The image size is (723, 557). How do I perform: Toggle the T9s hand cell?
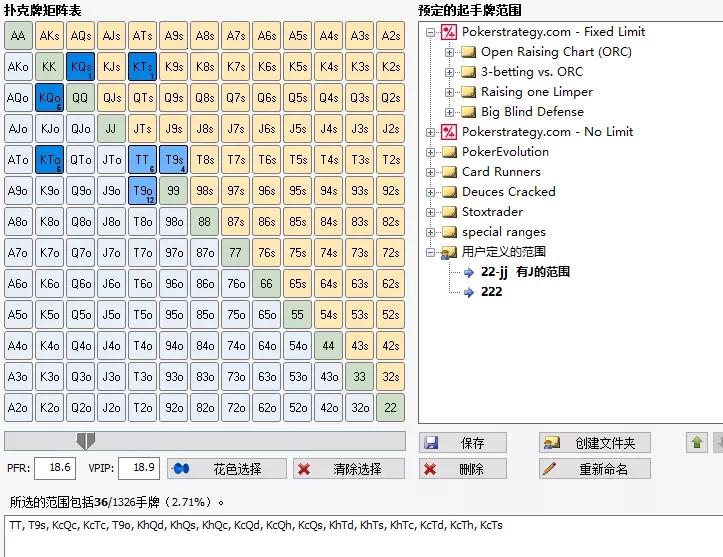pyautogui.click(x=173, y=160)
